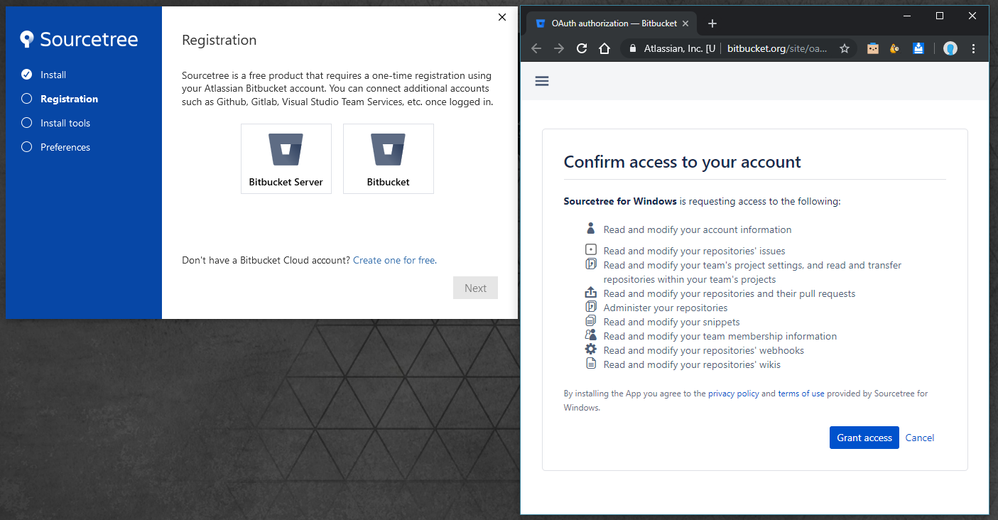The height and width of the screenshot is (520, 998).
Task: Click 'Read and modify your repositories' issues'
Action: tap(694, 251)
